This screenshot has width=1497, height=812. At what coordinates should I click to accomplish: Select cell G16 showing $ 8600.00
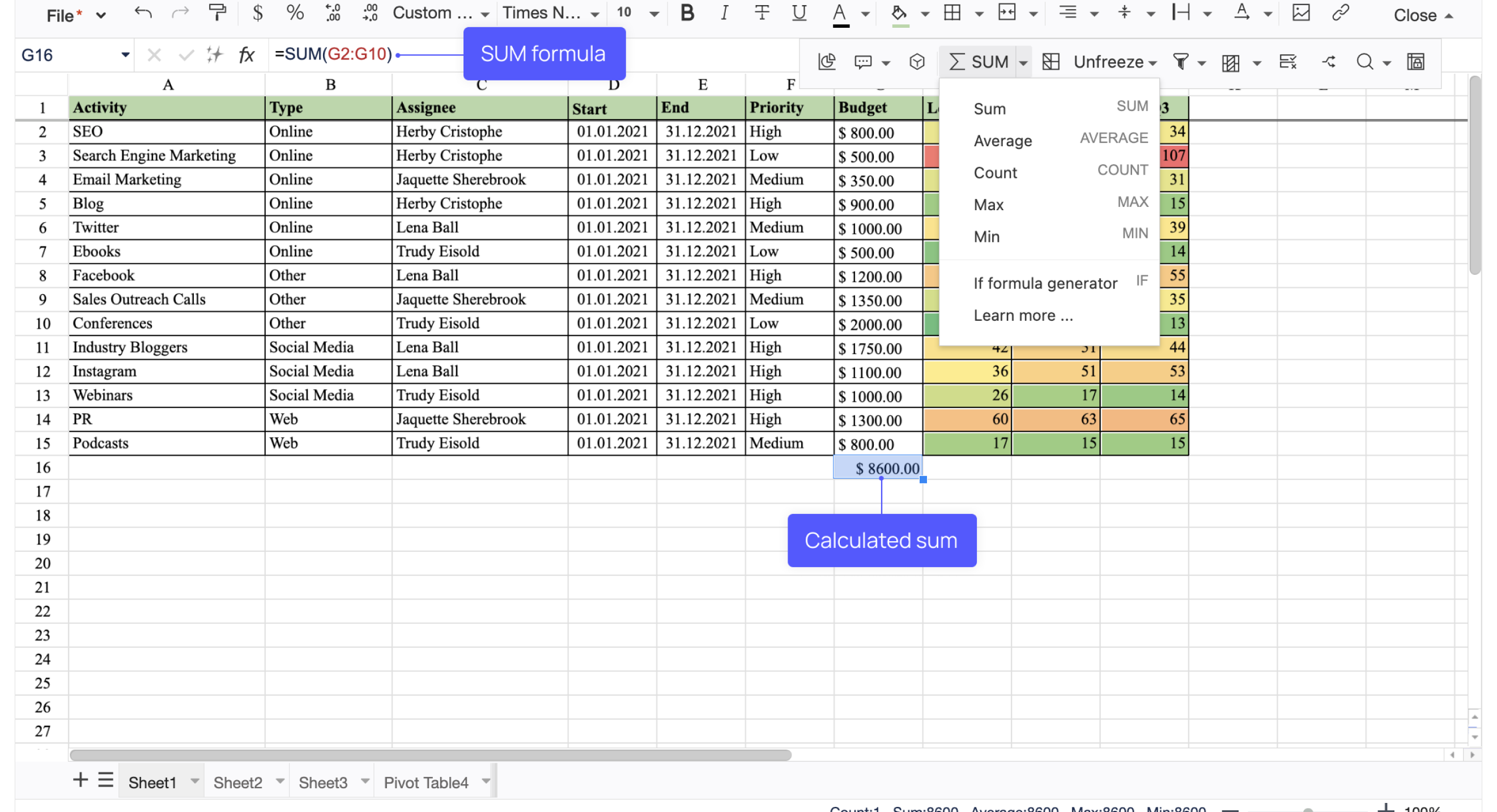[878, 467]
